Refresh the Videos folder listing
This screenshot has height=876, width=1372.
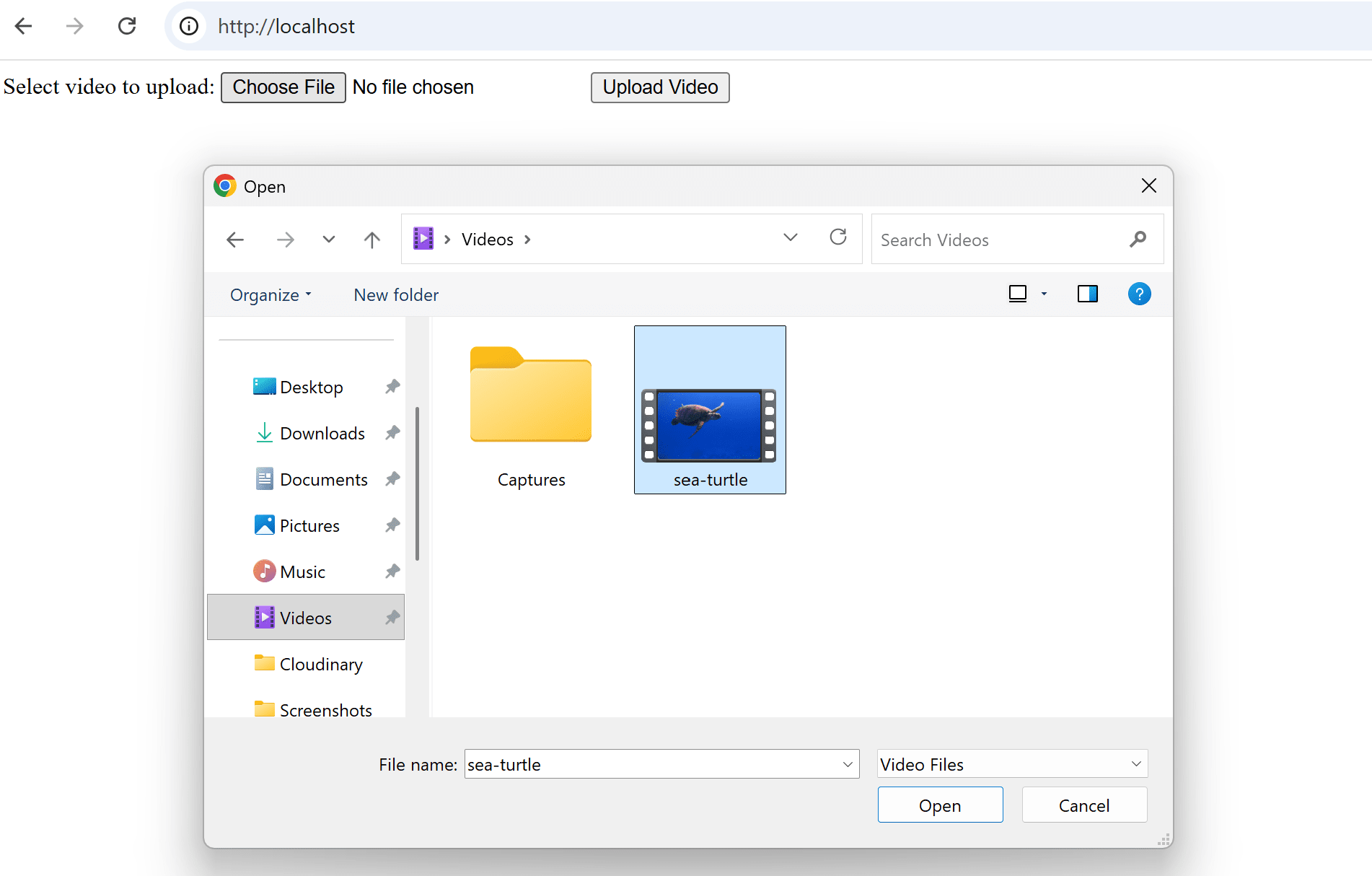pos(837,237)
